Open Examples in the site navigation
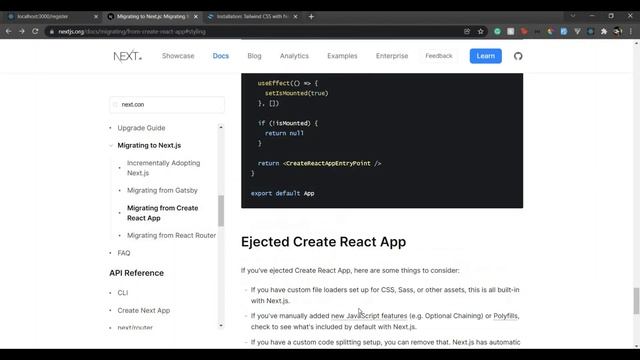Image resolution: width=640 pixels, height=360 pixels. coord(342,56)
